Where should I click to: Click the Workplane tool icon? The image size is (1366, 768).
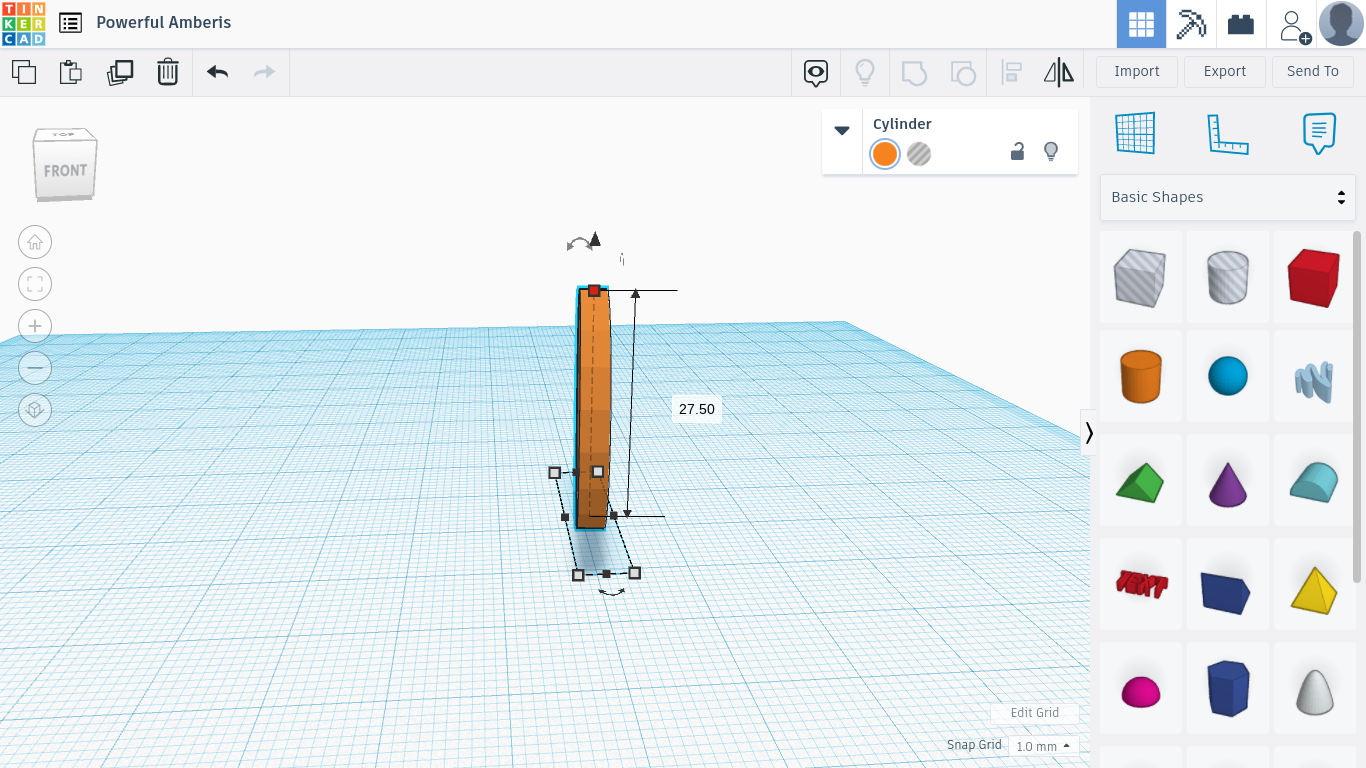coord(1136,133)
